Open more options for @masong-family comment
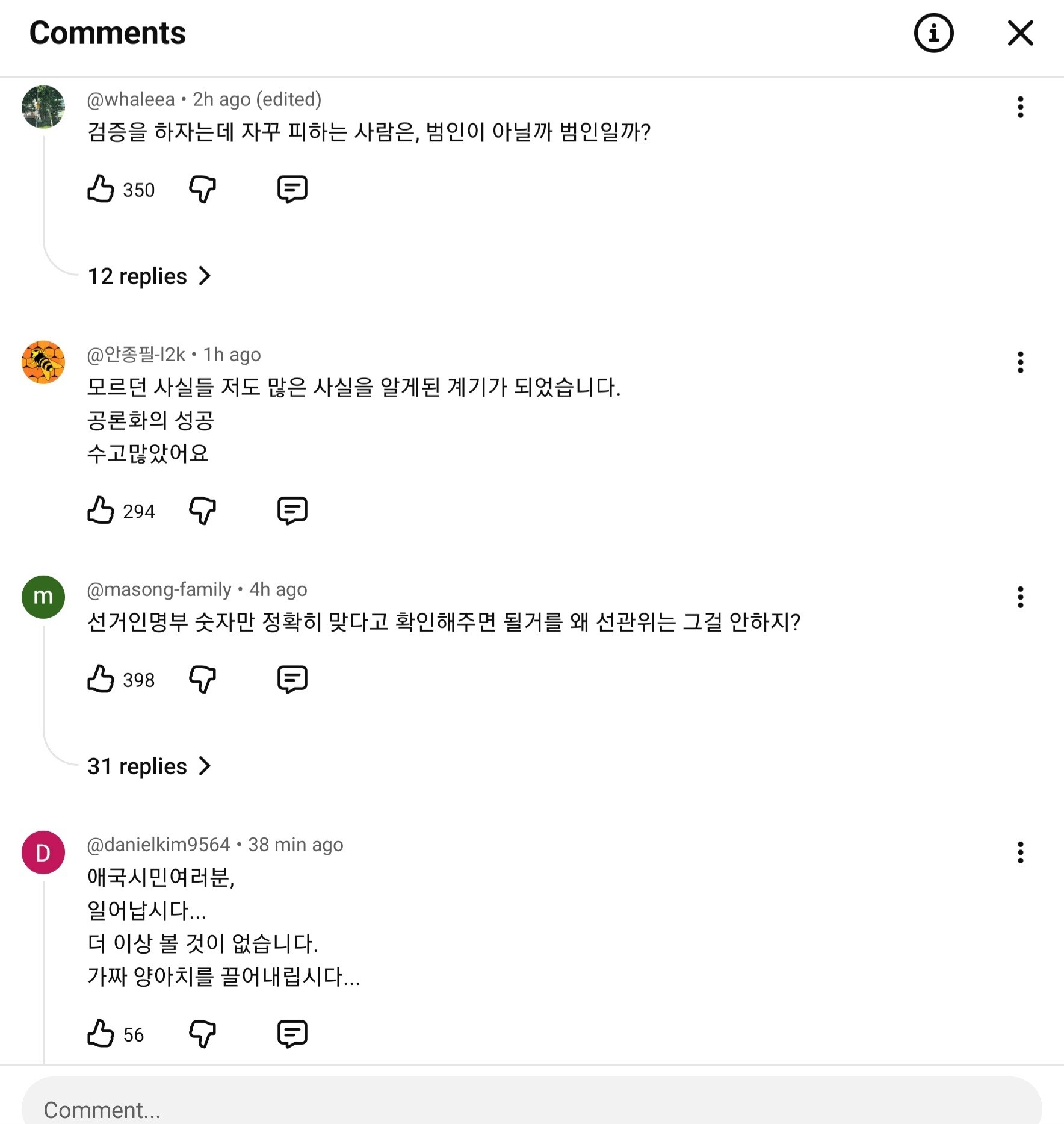The height and width of the screenshot is (1124, 1064). 1020,597
